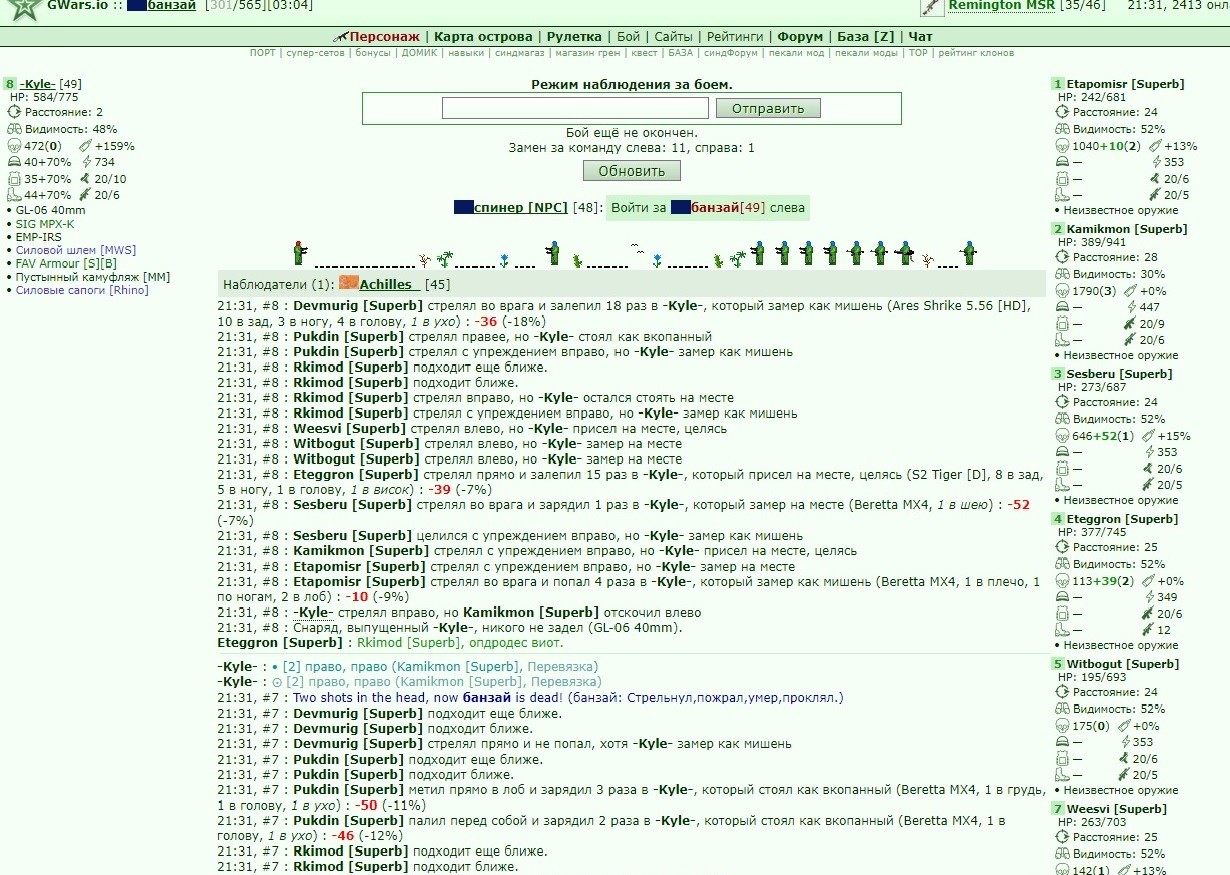Click EMP-IRS in equipment list
Screen dimensions: 1230x875
[39, 237]
